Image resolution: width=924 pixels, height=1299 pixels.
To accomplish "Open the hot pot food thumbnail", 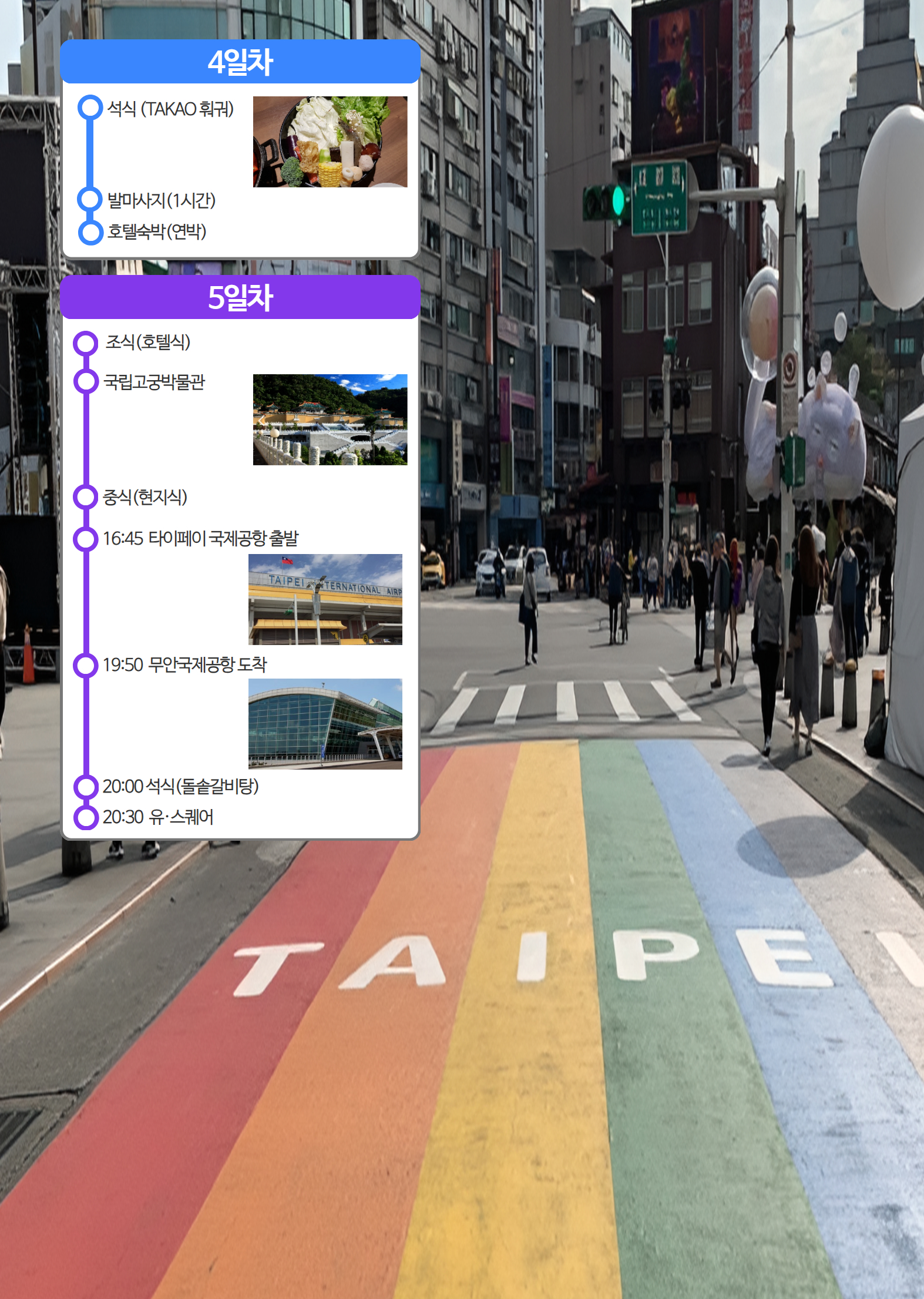I will tap(330, 142).
